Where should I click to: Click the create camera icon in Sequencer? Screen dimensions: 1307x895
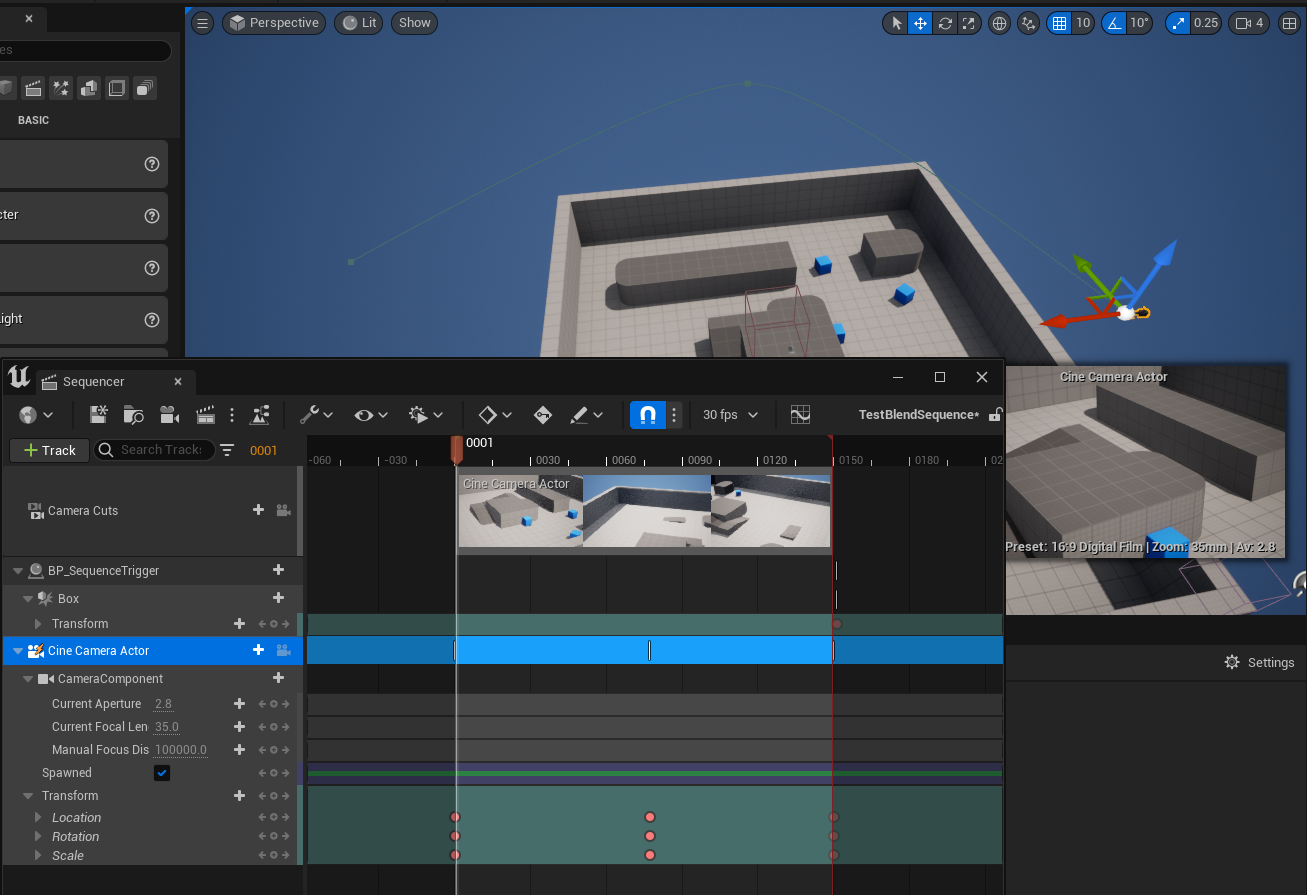click(x=169, y=414)
